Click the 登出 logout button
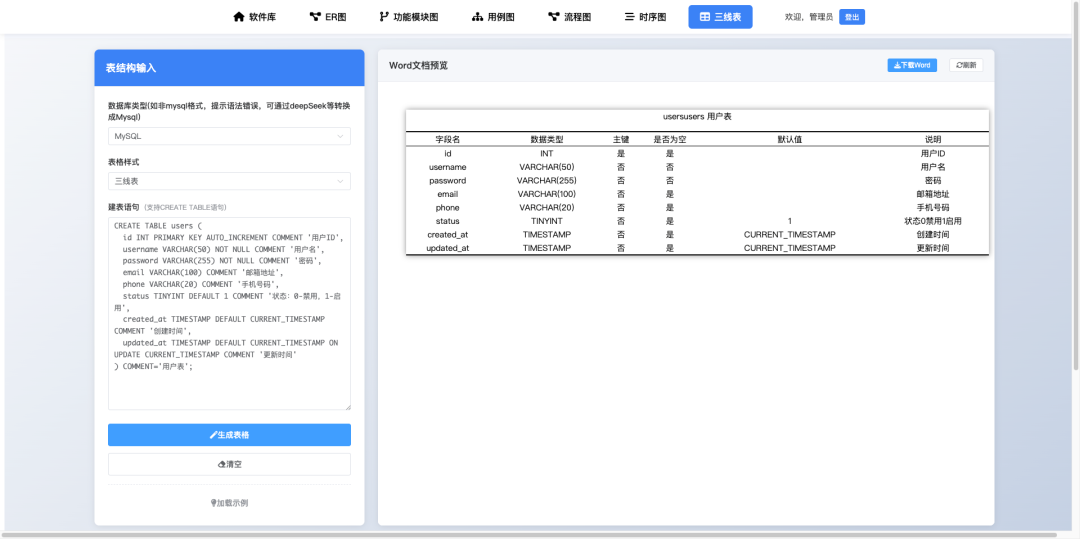Screen dimensions: 1080x539 pyautogui.click(x=852, y=17)
